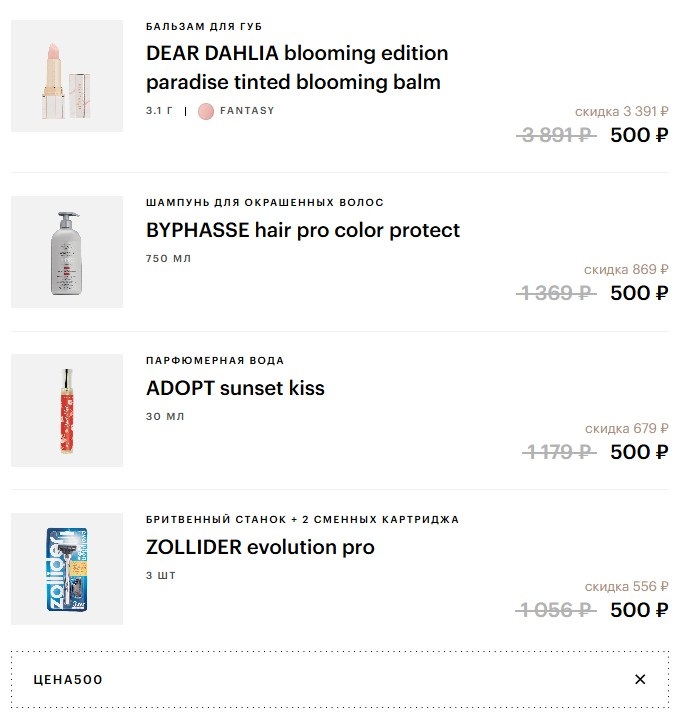Open BYPHASSE hair pro color protect link
The width and height of the screenshot is (695, 727).
(303, 230)
